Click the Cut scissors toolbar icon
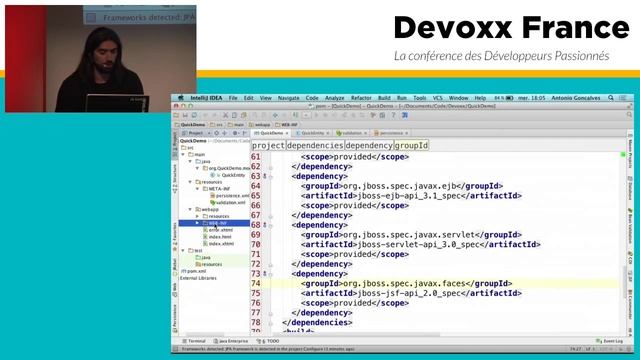 pos(225,116)
